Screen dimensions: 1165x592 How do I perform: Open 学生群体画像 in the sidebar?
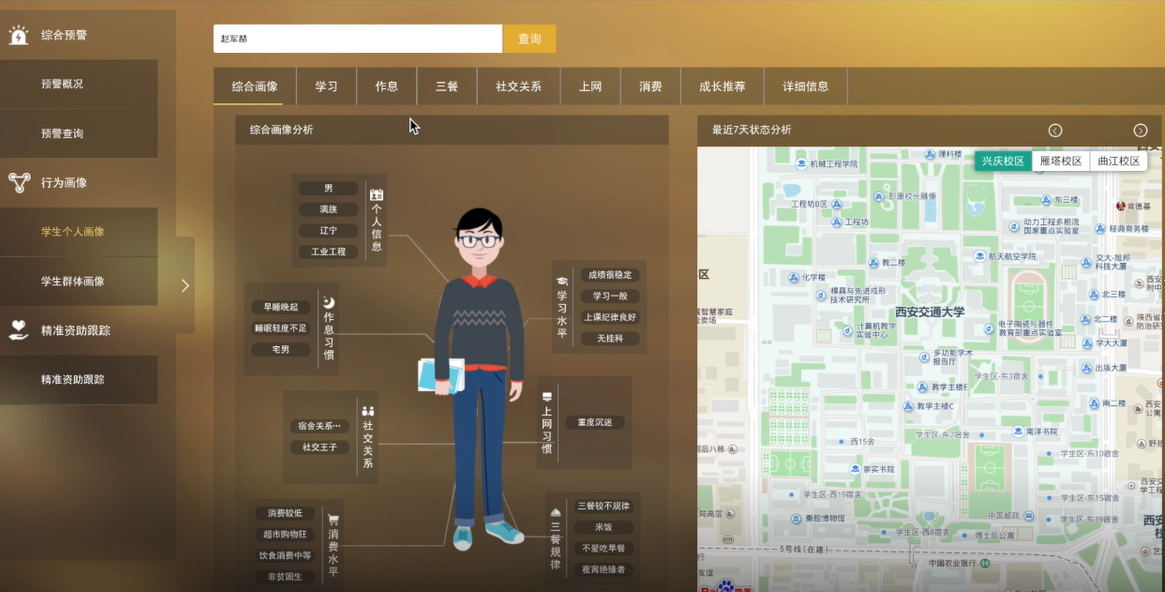[x=73, y=281]
